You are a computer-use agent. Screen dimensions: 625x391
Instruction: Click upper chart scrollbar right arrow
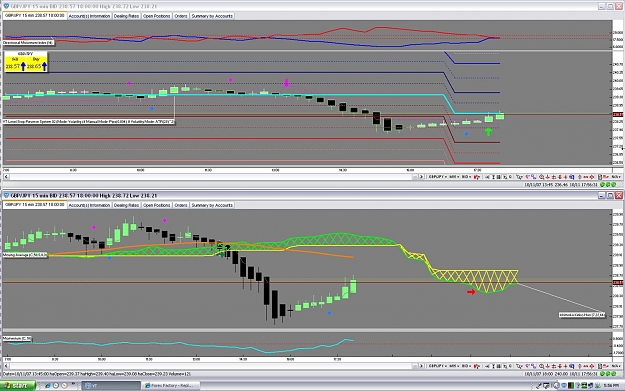pyautogui.click(x=421, y=177)
